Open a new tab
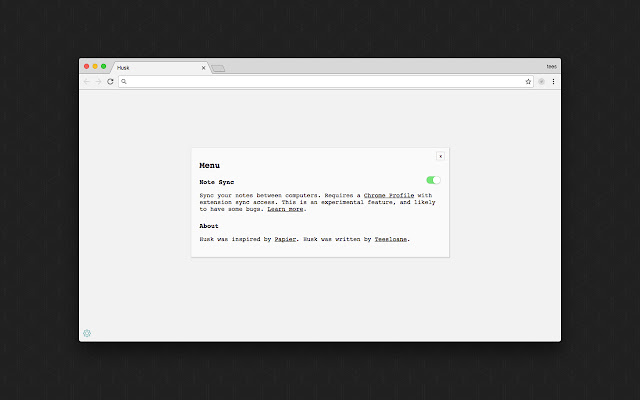This screenshot has width=640, height=400. 218,69
